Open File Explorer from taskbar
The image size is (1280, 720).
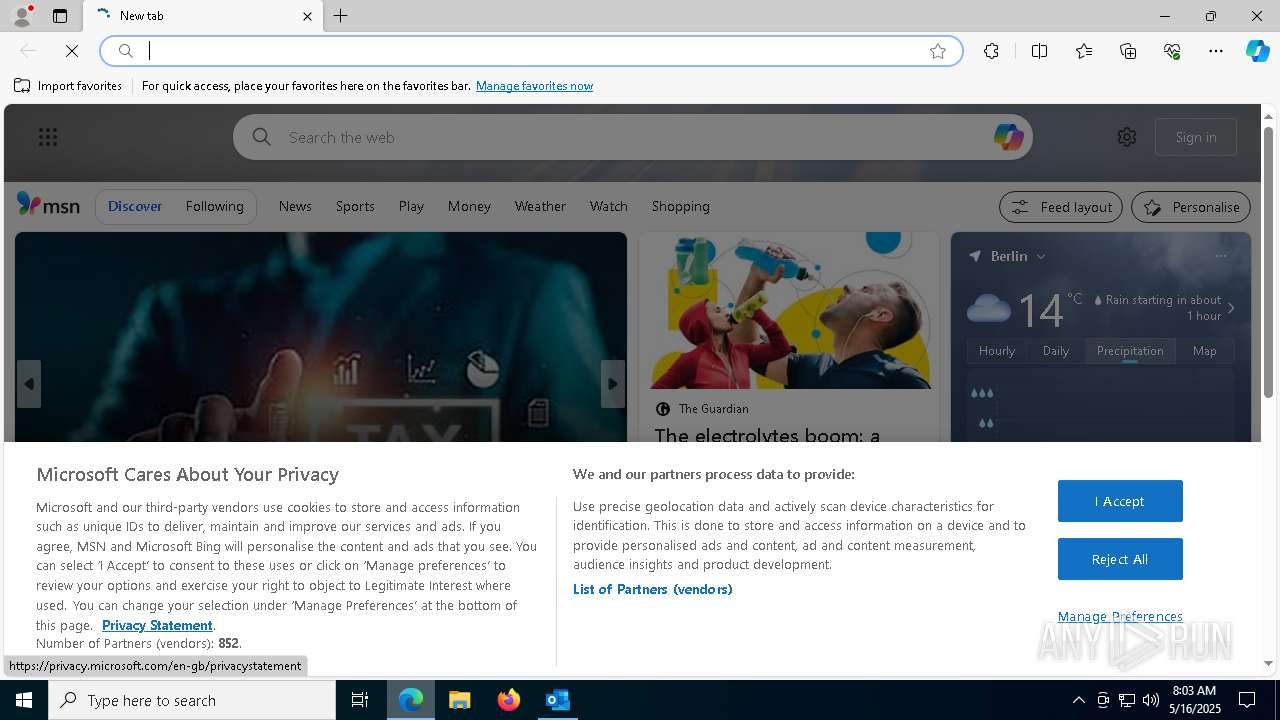click(460, 700)
